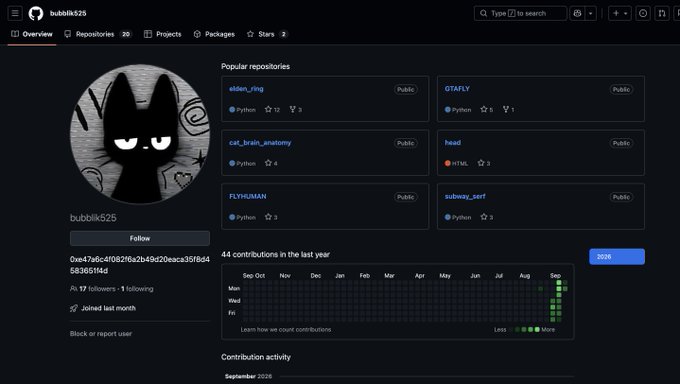
Task: Click the brightest green legend square
Action: [537, 329]
